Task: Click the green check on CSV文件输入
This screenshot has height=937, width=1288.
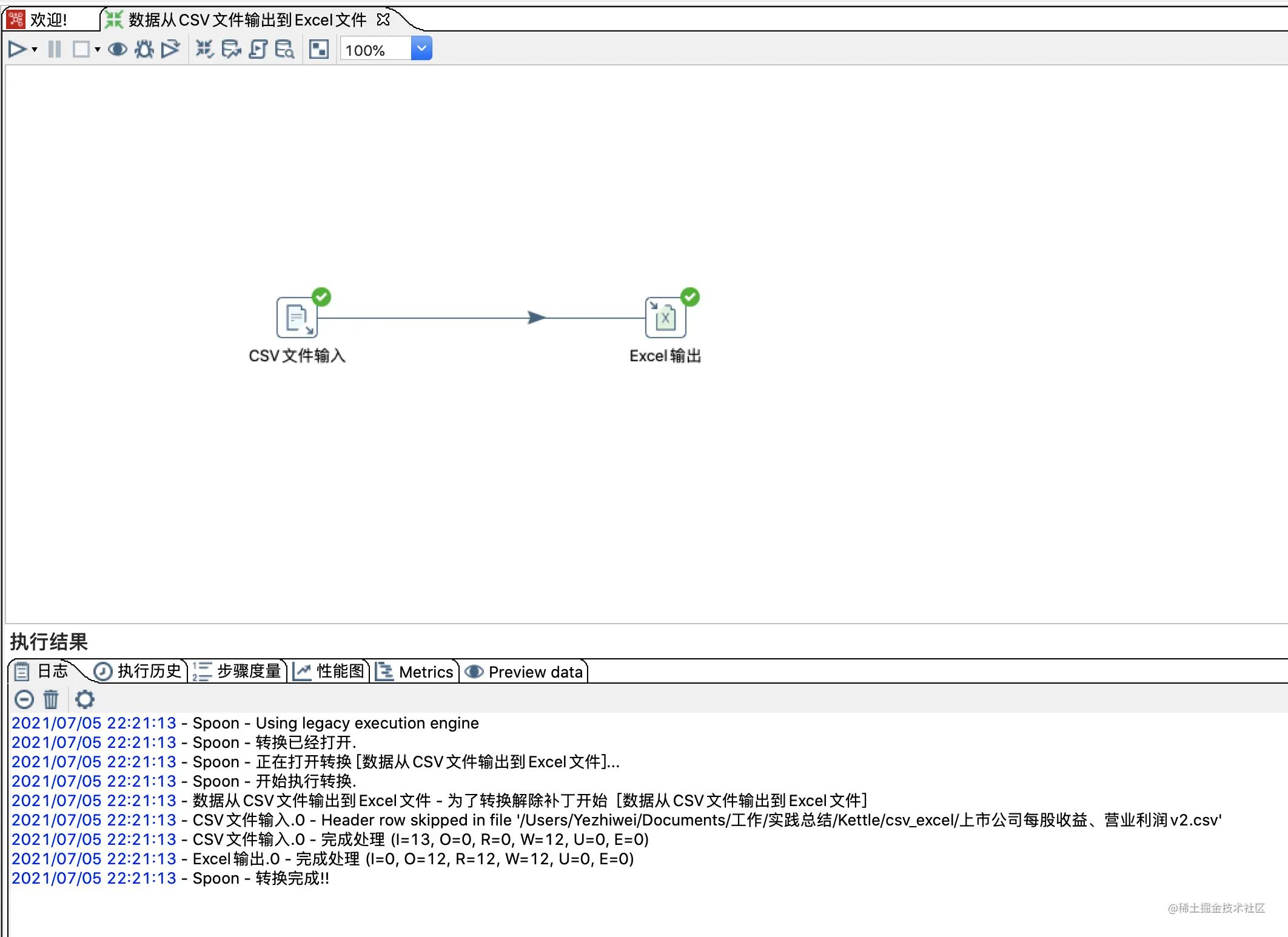Action: pyautogui.click(x=321, y=297)
